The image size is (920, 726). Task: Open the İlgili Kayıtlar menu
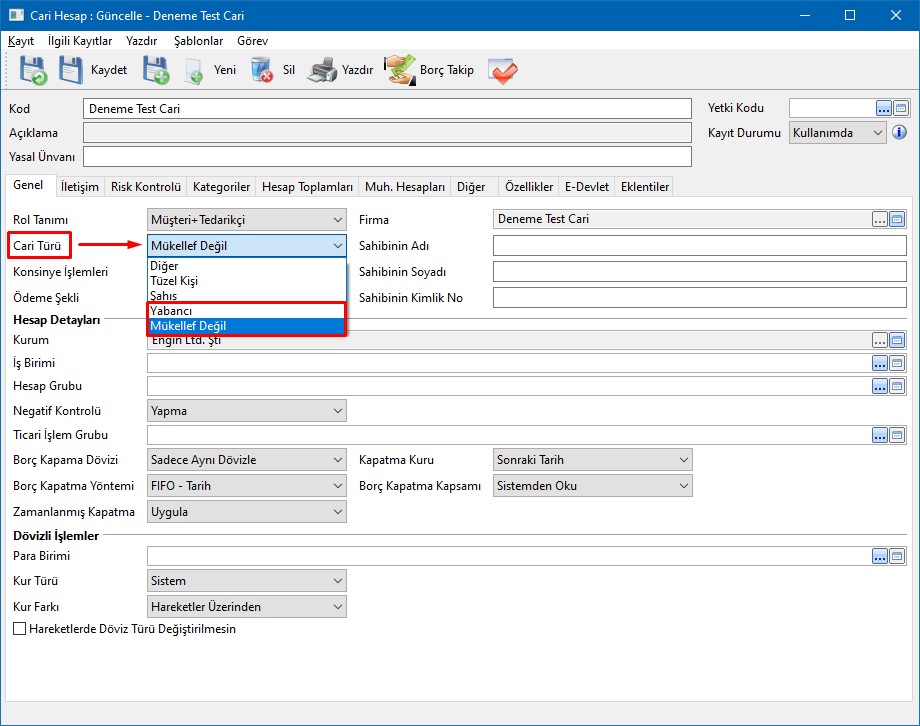pos(80,41)
